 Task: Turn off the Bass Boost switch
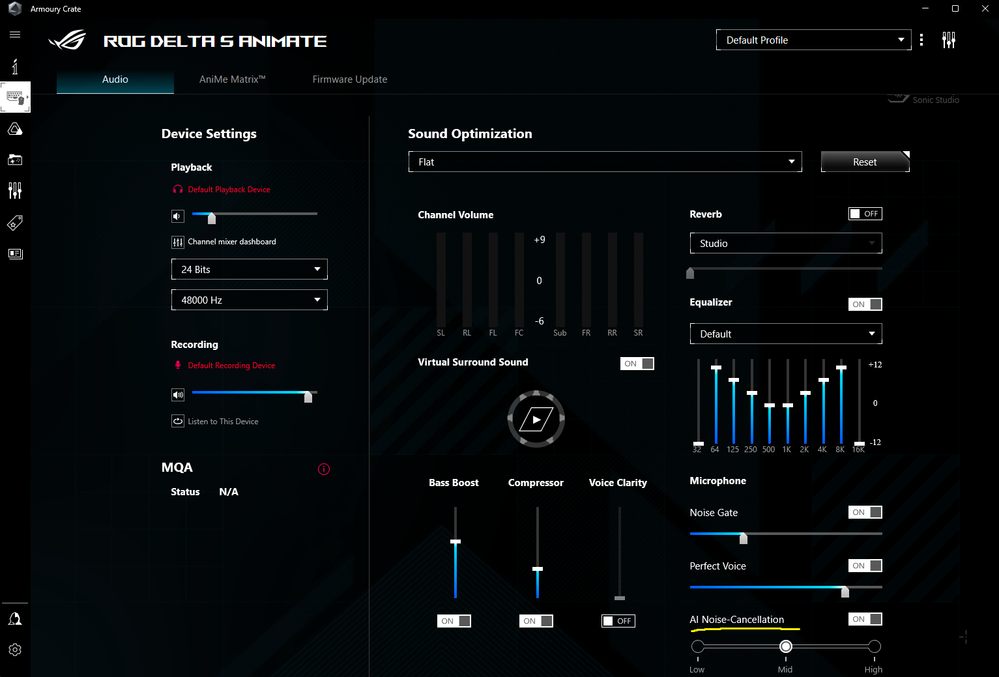454,621
